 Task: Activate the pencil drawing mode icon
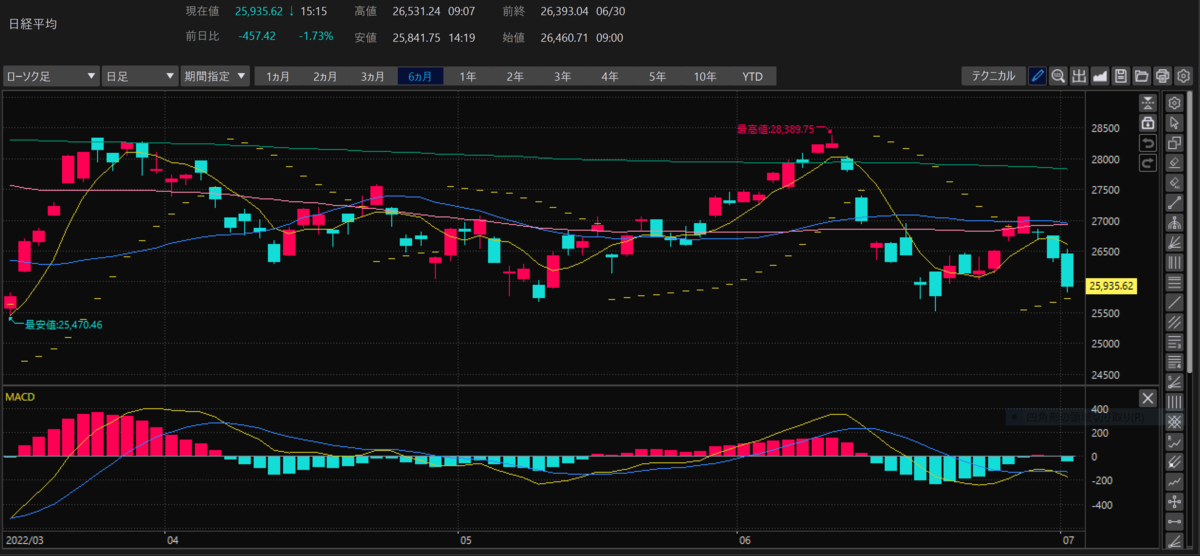click(1037, 76)
